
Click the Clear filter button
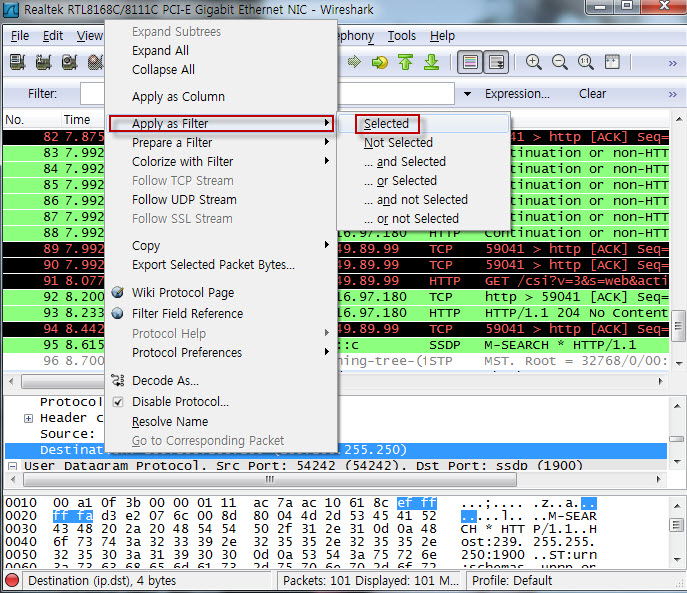592,94
